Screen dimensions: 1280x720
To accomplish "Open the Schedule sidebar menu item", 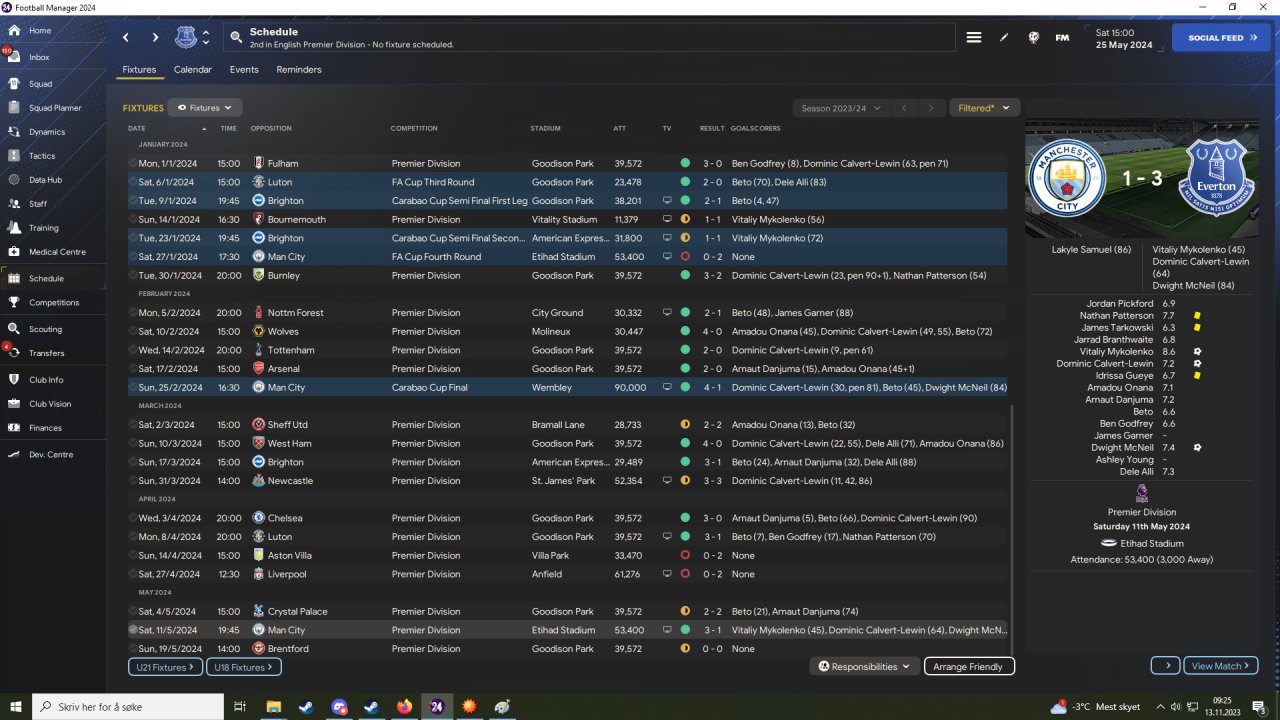I will point(53,278).
